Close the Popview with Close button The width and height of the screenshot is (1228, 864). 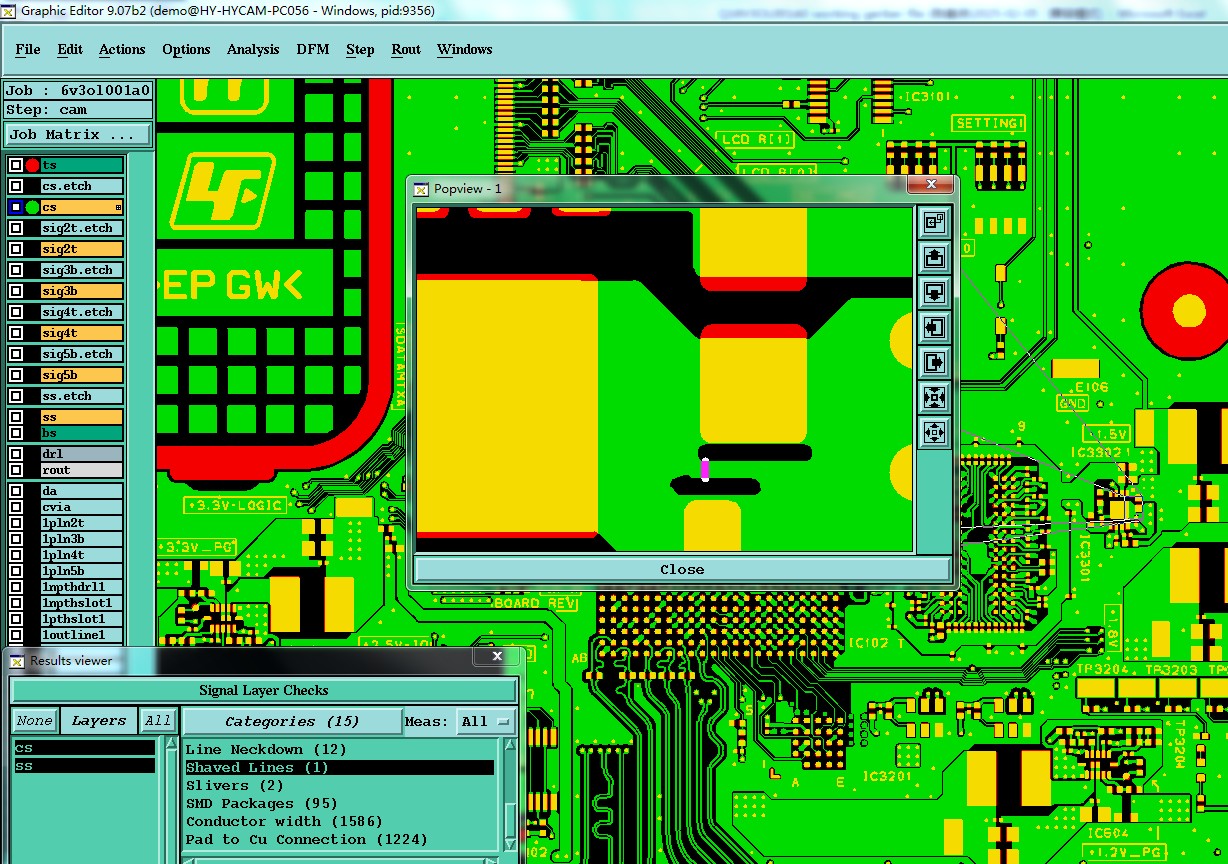[682, 569]
